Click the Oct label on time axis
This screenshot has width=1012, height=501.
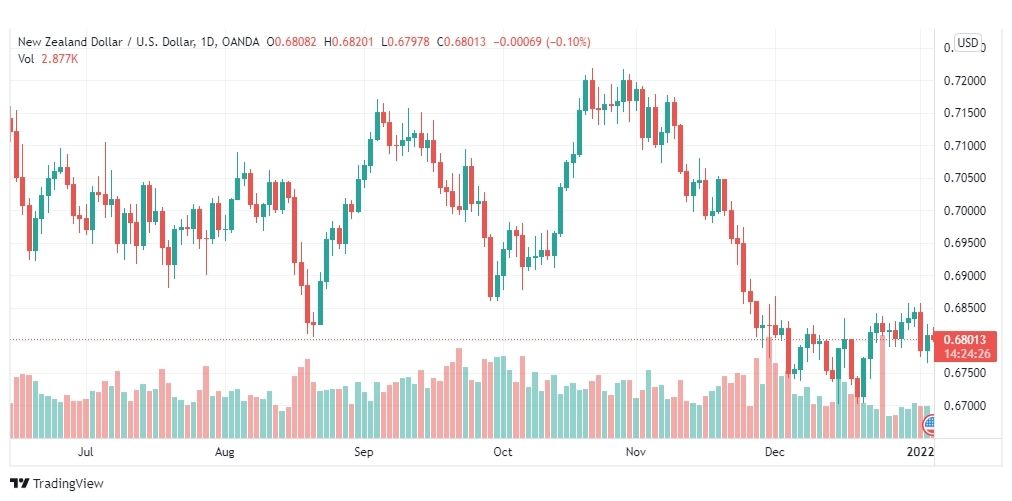click(x=502, y=452)
